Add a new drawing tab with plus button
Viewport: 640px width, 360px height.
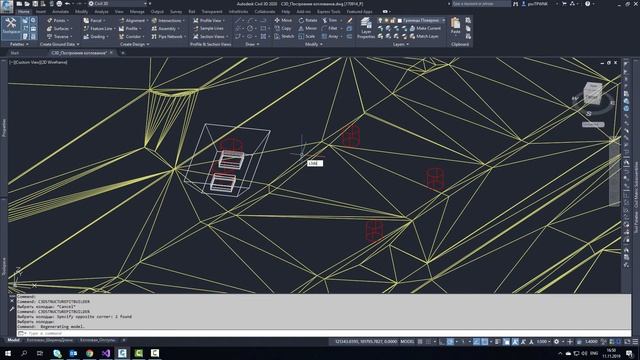[x=123, y=53]
